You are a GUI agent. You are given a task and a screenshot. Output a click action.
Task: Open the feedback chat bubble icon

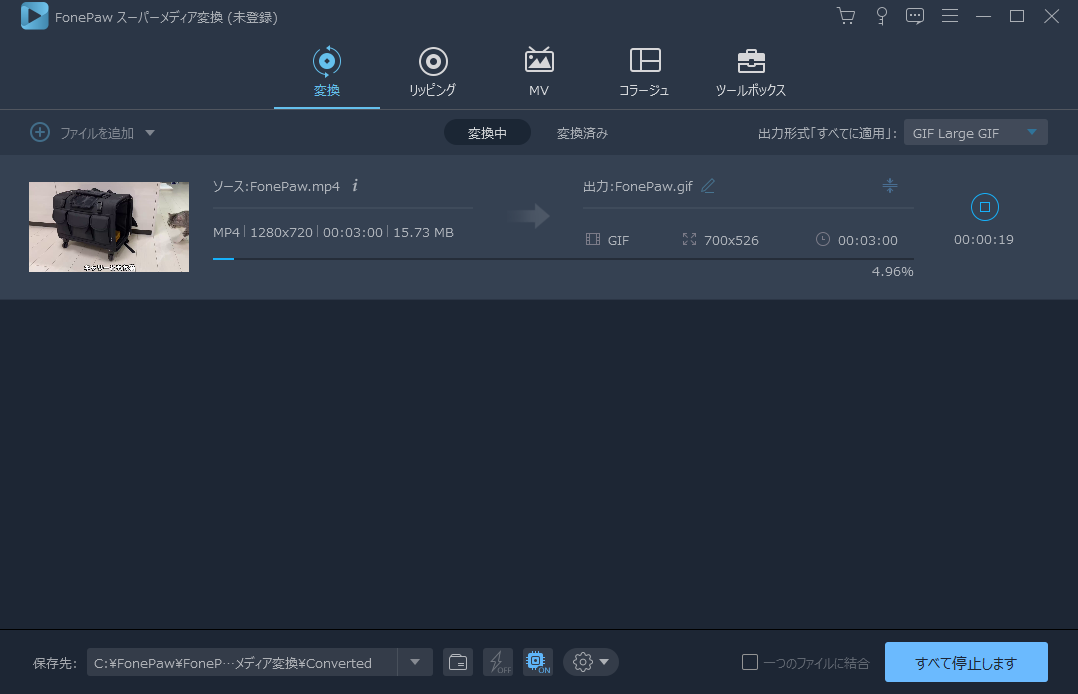(914, 16)
